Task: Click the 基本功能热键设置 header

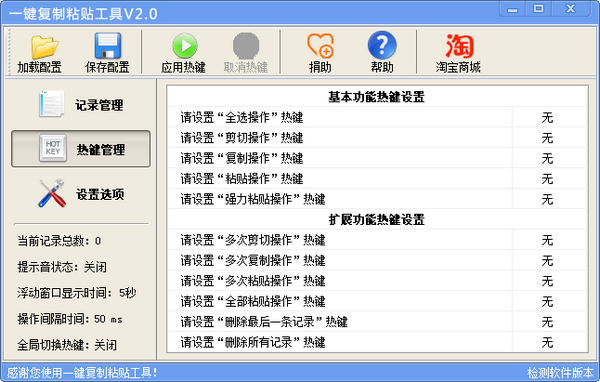Action: point(377,97)
